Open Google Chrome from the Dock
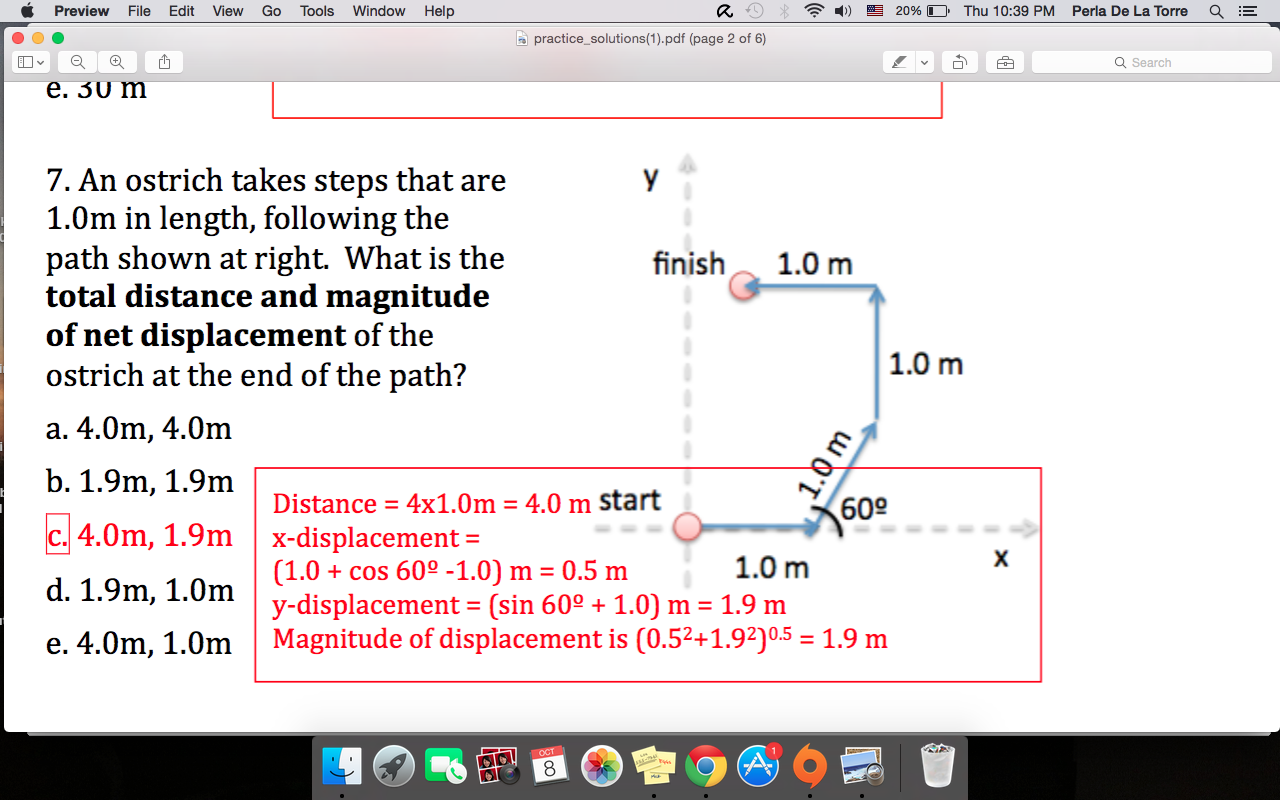The width and height of the screenshot is (1280, 800). click(706, 765)
